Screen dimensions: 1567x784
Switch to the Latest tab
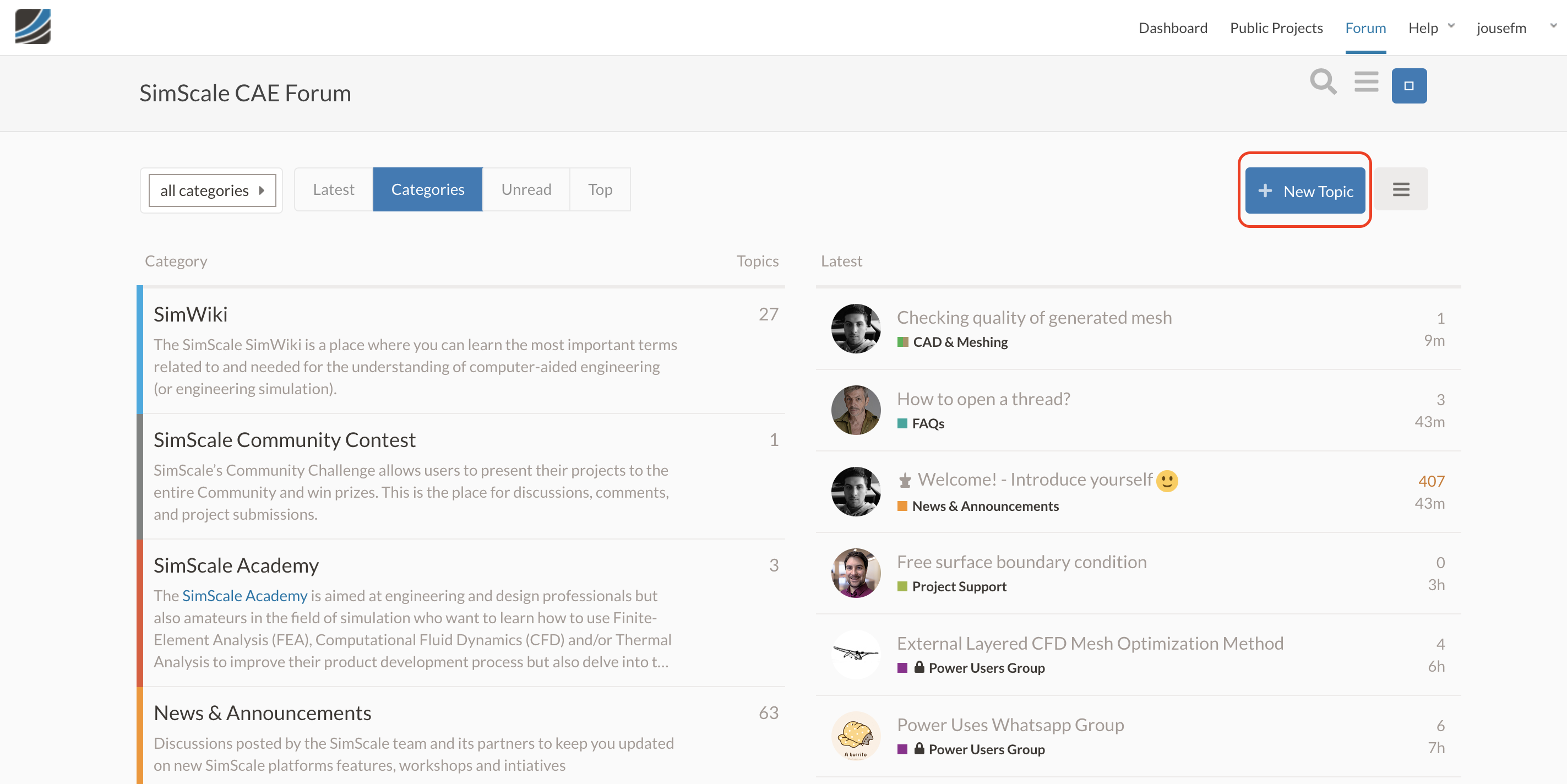[x=333, y=190]
